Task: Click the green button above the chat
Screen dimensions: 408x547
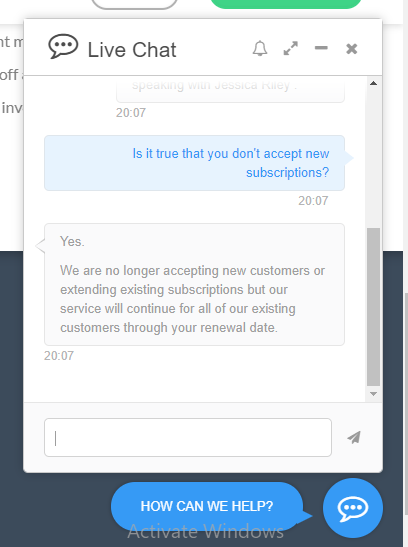Action: (x=286, y=3)
